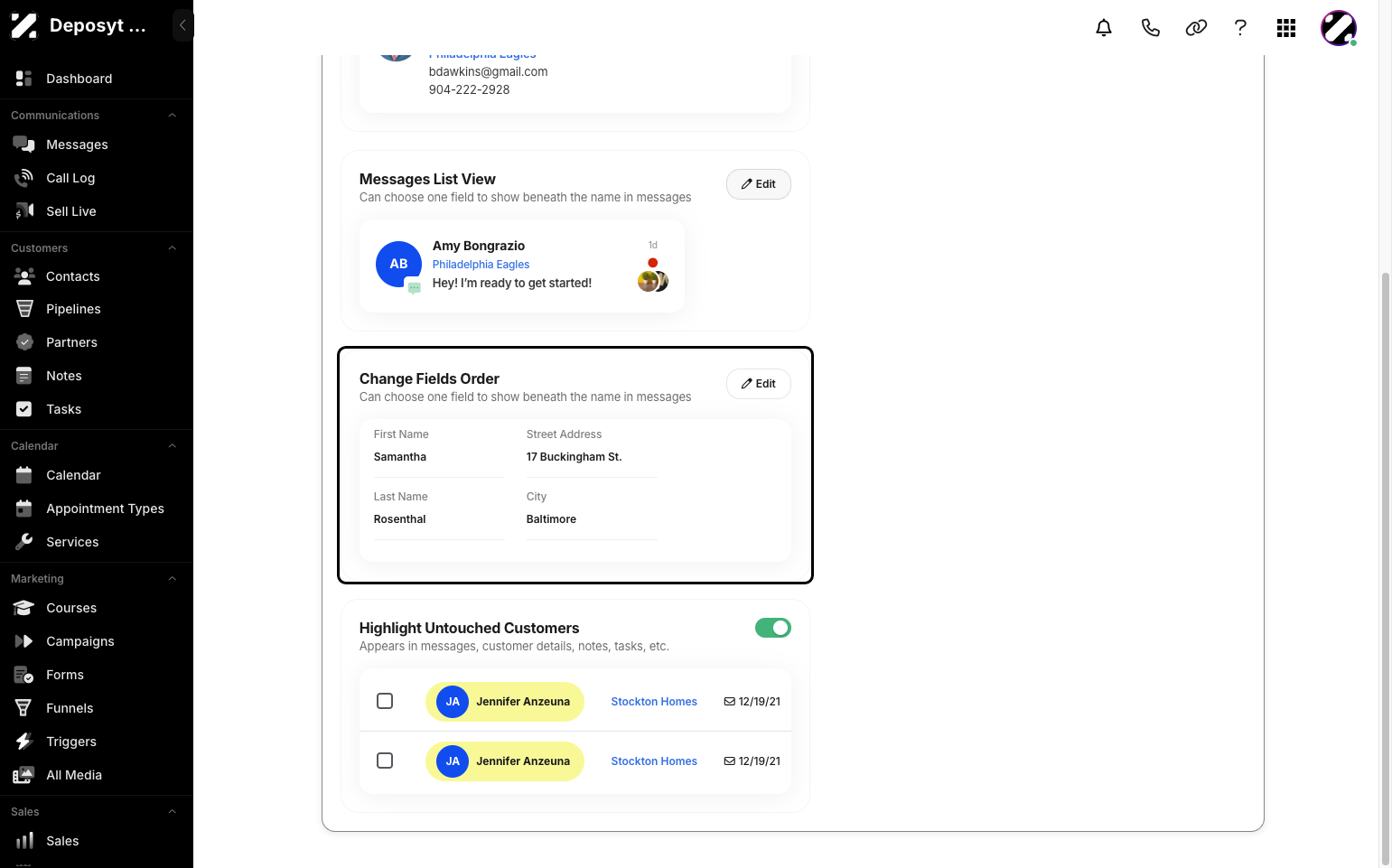Click the phone icon in top bar
Image resolution: width=1392 pixels, height=868 pixels.
pos(1150,28)
